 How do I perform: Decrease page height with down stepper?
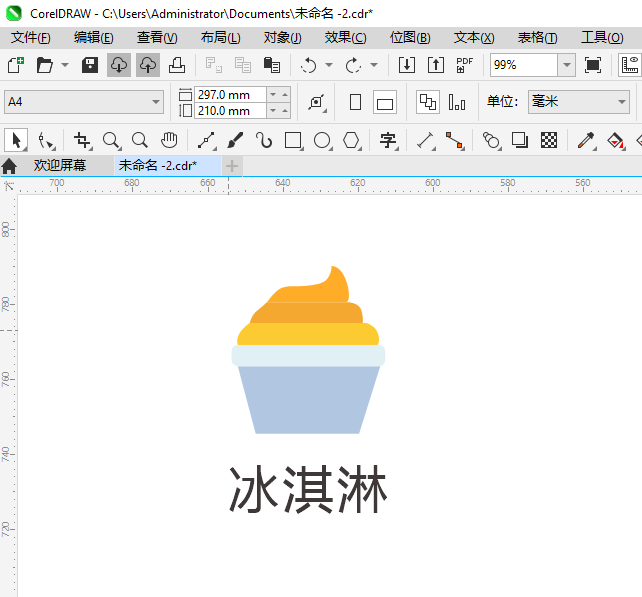tap(273, 111)
